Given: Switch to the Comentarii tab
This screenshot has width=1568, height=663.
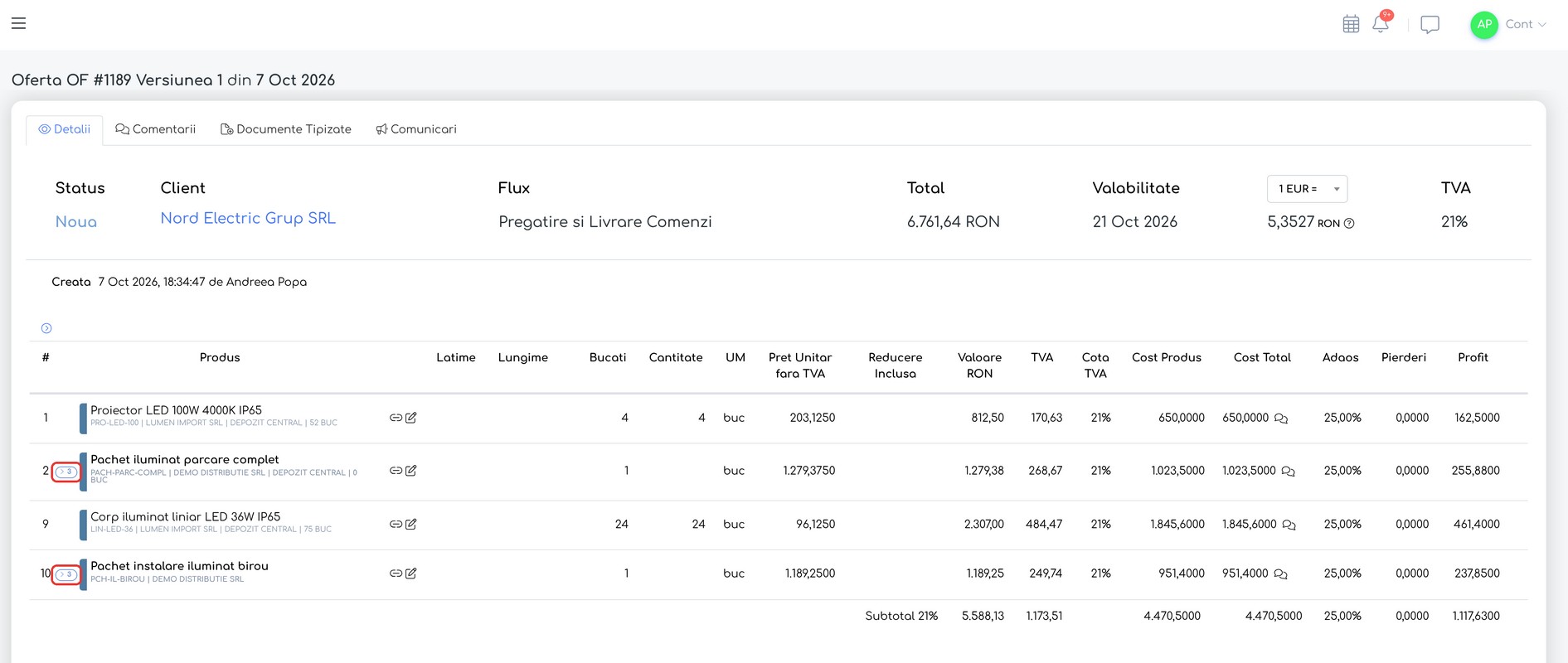Looking at the screenshot, I should coord(156,129).
